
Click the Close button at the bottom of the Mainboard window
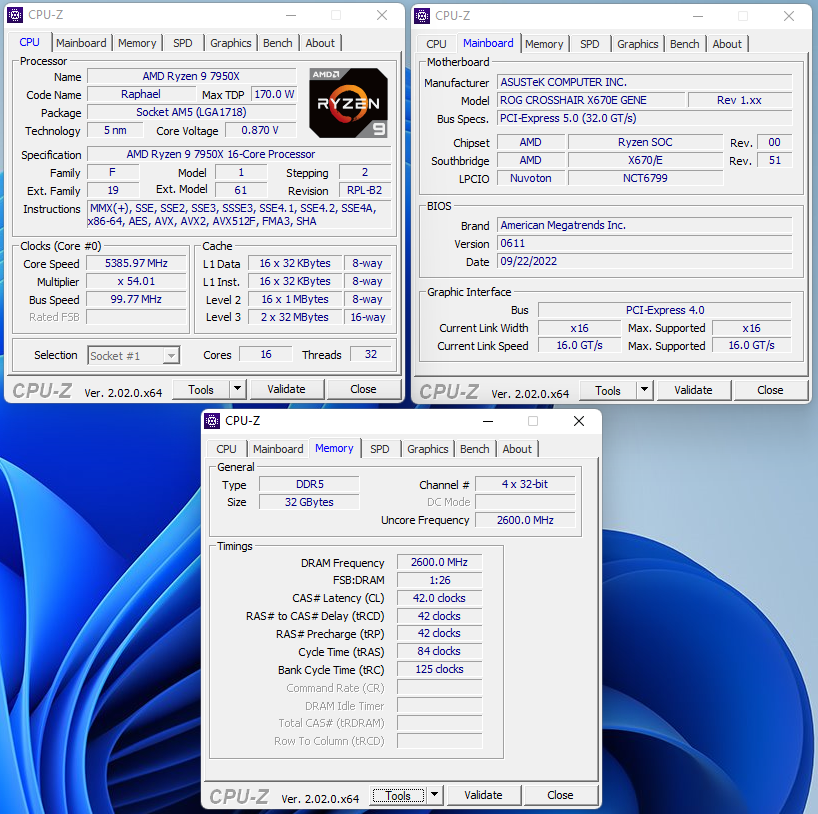click(770, 390)
